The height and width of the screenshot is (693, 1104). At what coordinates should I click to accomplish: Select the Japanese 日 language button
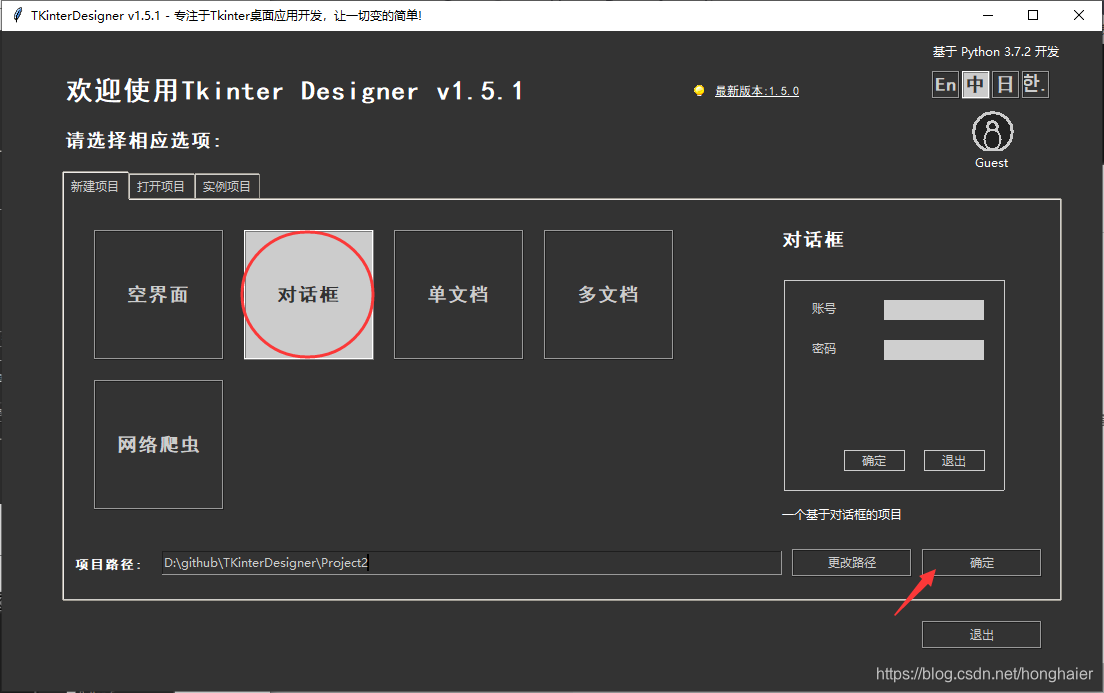tap(1005, 85)
